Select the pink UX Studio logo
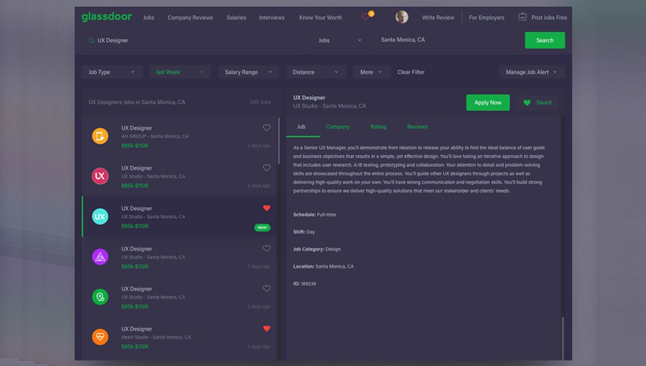 [x=100, y=176]
